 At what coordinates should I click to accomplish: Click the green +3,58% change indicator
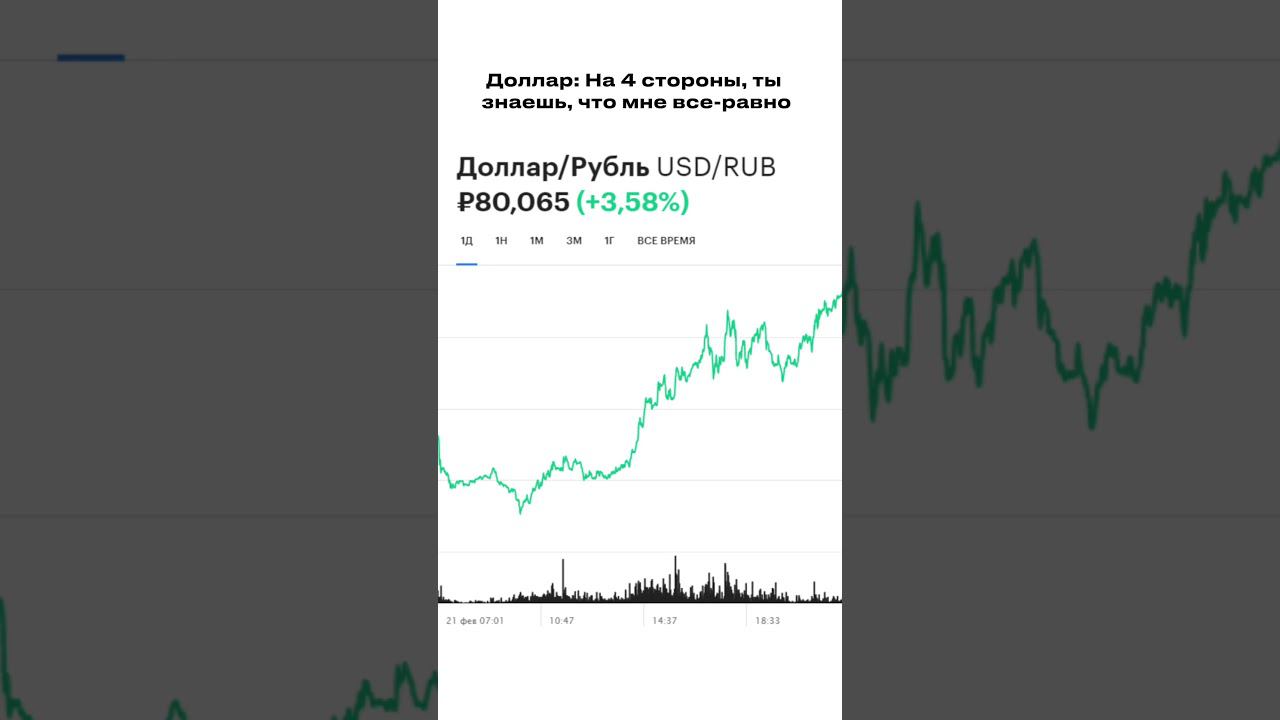(633, 202)
